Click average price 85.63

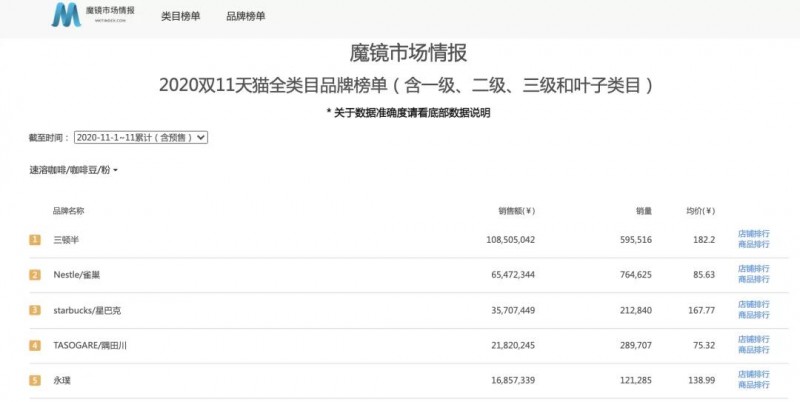pos(704,275)
